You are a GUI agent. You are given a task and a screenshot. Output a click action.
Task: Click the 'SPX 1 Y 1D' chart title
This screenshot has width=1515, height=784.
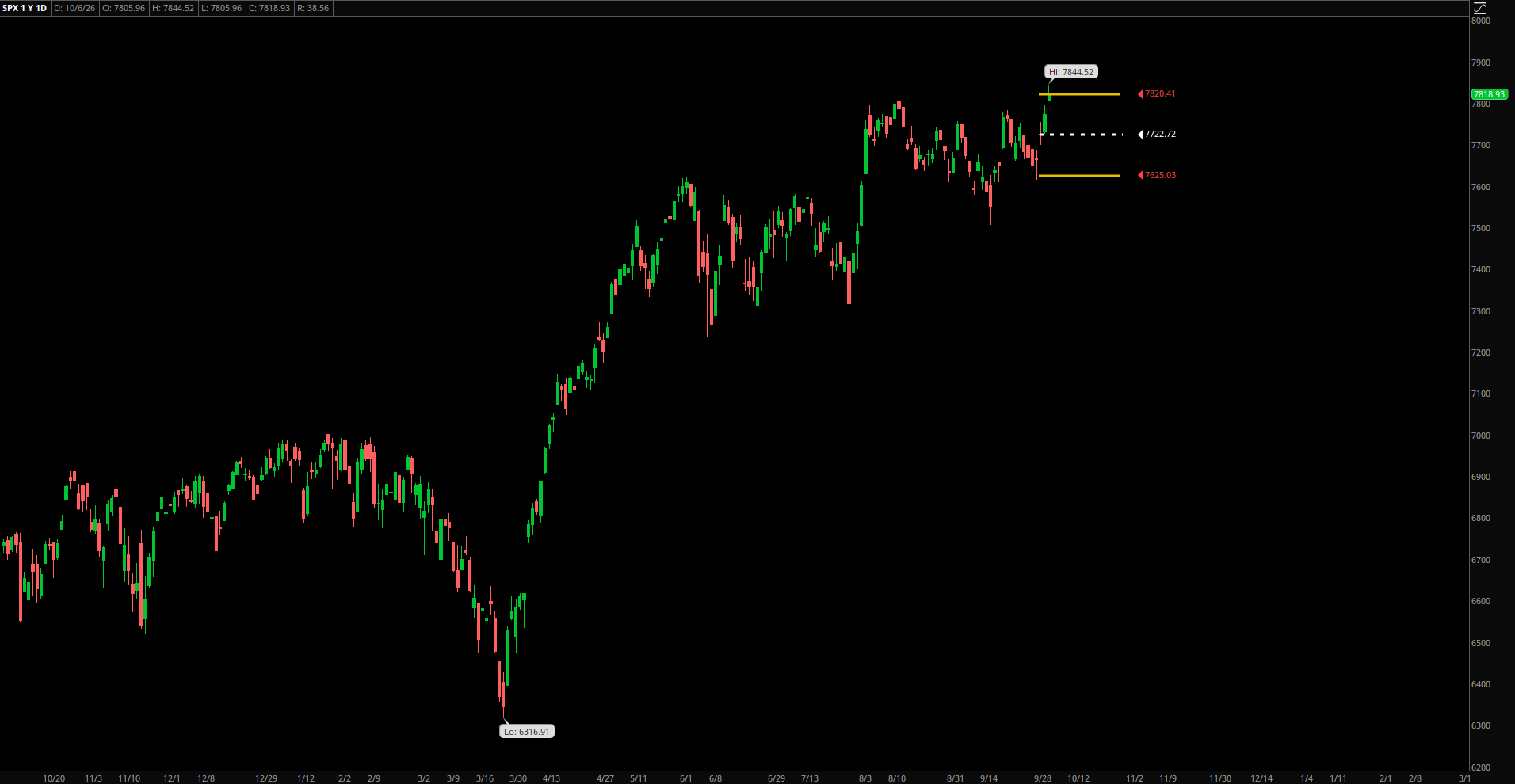(25, 8)
